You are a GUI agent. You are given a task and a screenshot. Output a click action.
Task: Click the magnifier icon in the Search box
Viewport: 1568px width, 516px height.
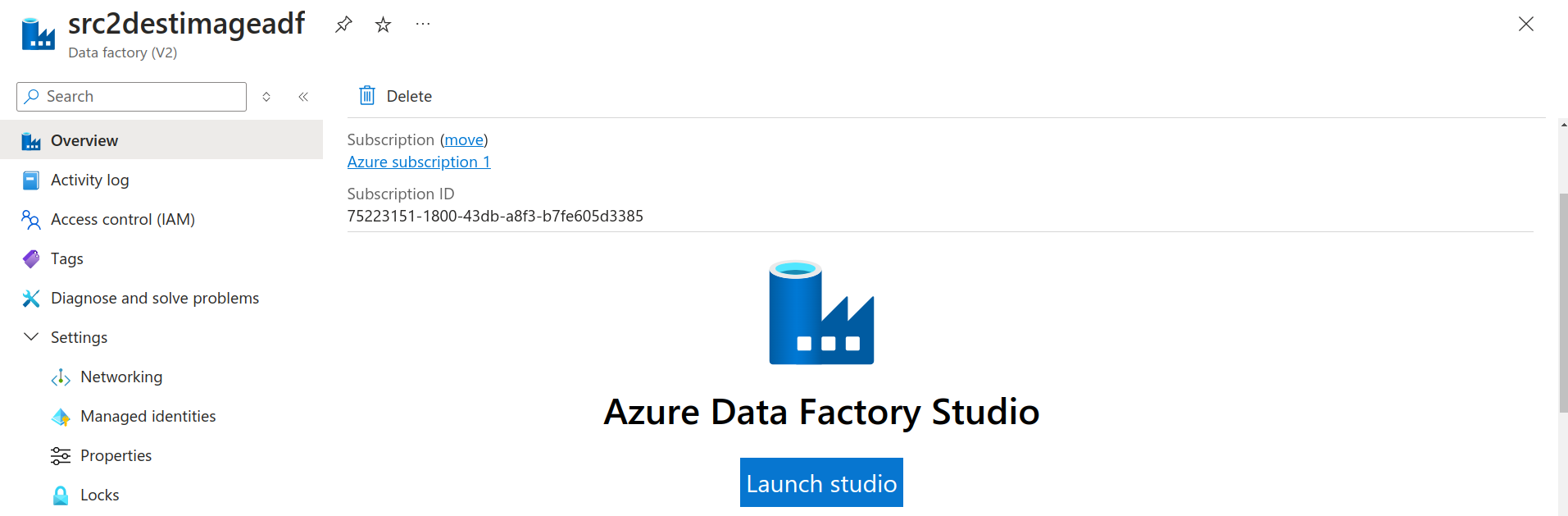coord(32,97)
